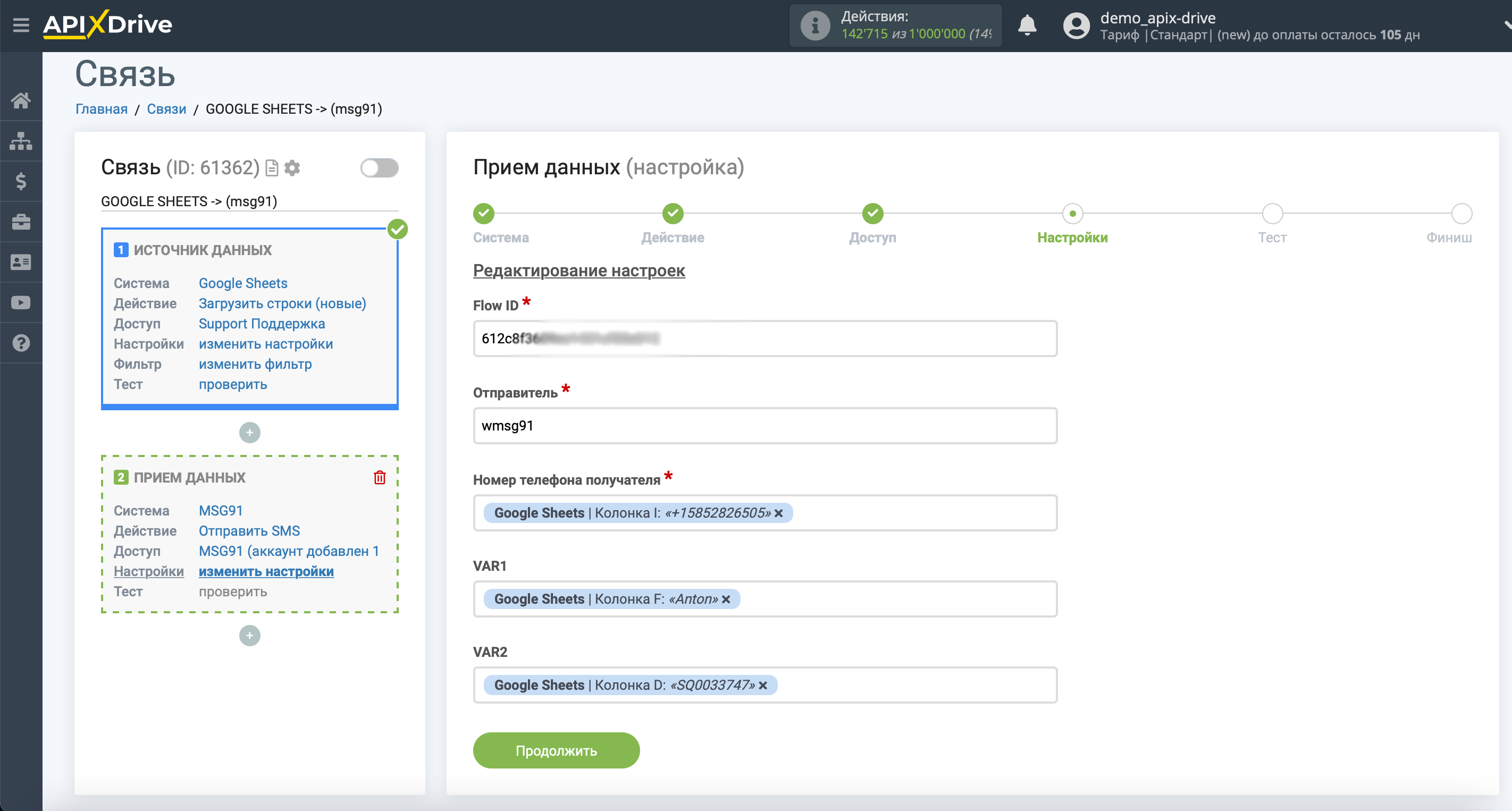Toggle the connection on/off switch

tap(379, 168)
